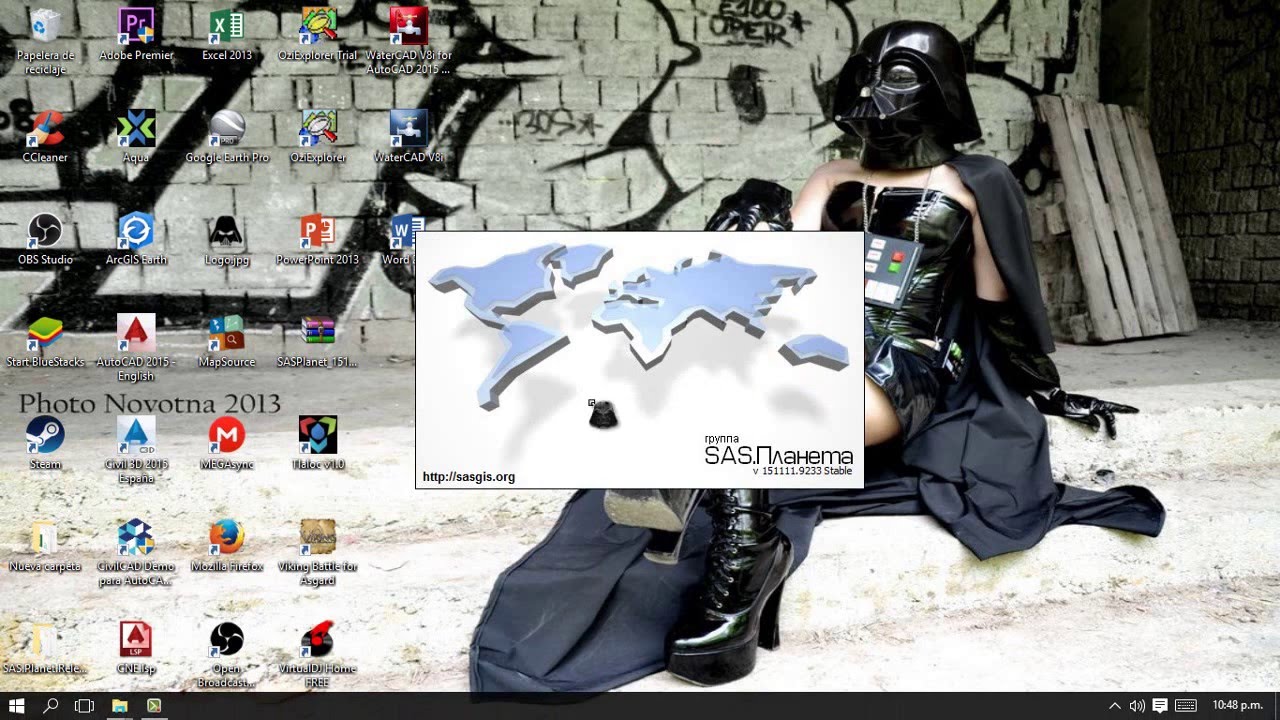Click the version text 'v 151111.9233 Stable'
The height and width of the screenshot is (720, 1280).
(x=802, y=471)
